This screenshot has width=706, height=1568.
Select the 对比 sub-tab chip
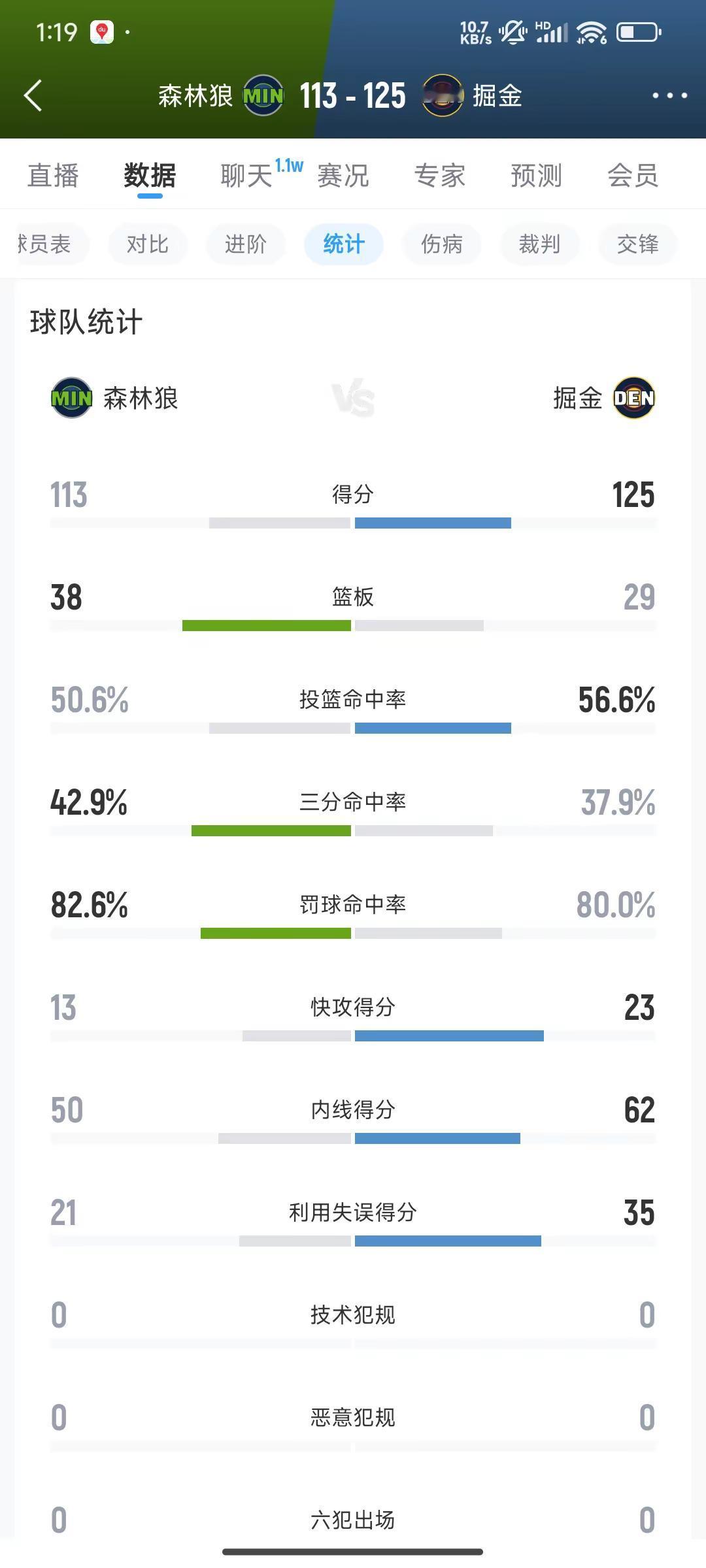148,244
